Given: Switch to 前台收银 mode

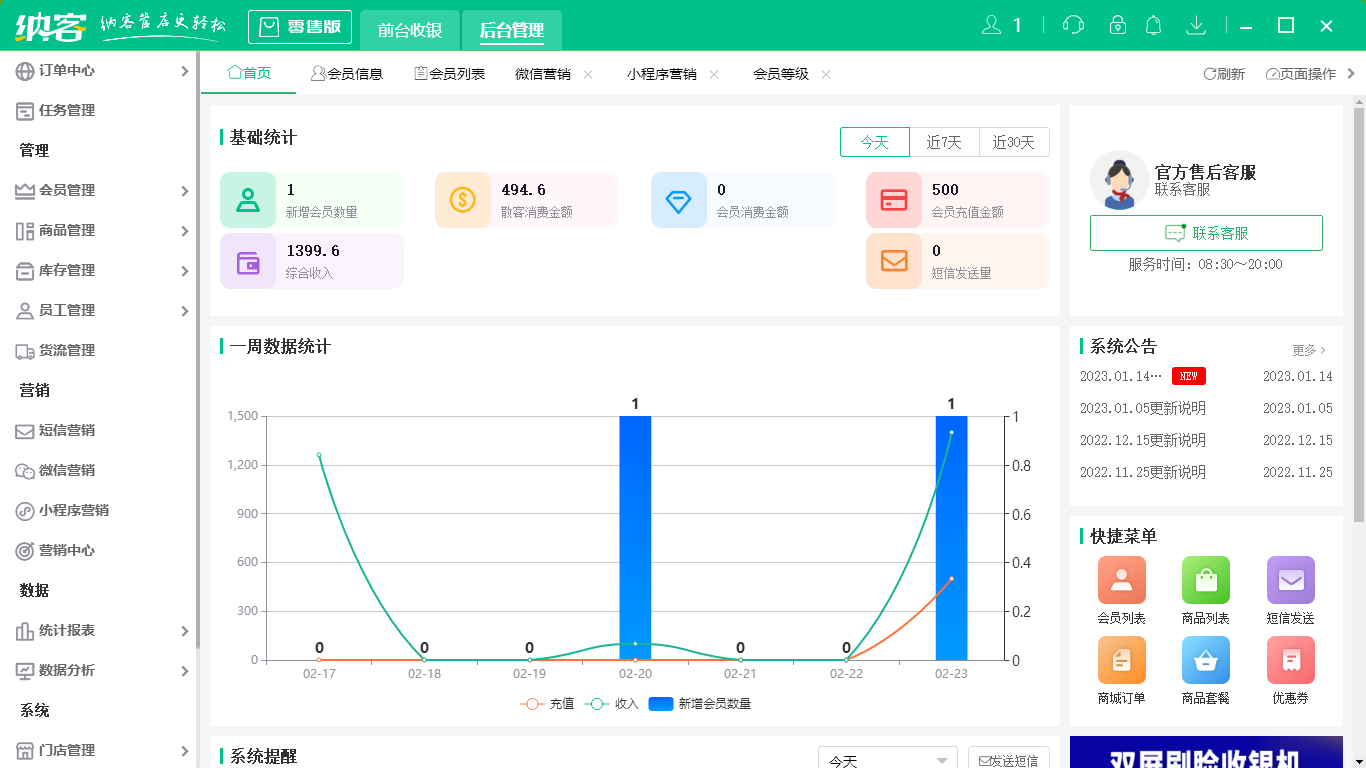Looking at the screenshot, I should (x=409, y=27).
